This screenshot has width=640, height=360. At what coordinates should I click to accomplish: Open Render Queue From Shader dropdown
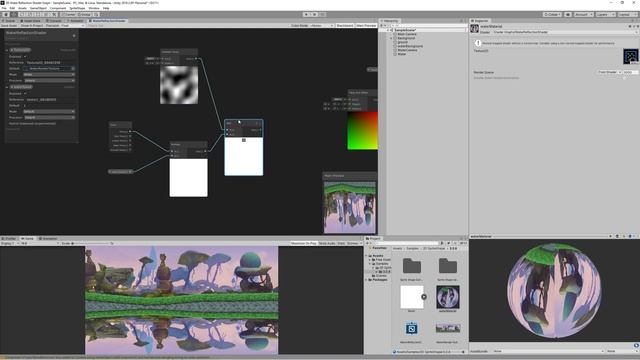(610, 72)
